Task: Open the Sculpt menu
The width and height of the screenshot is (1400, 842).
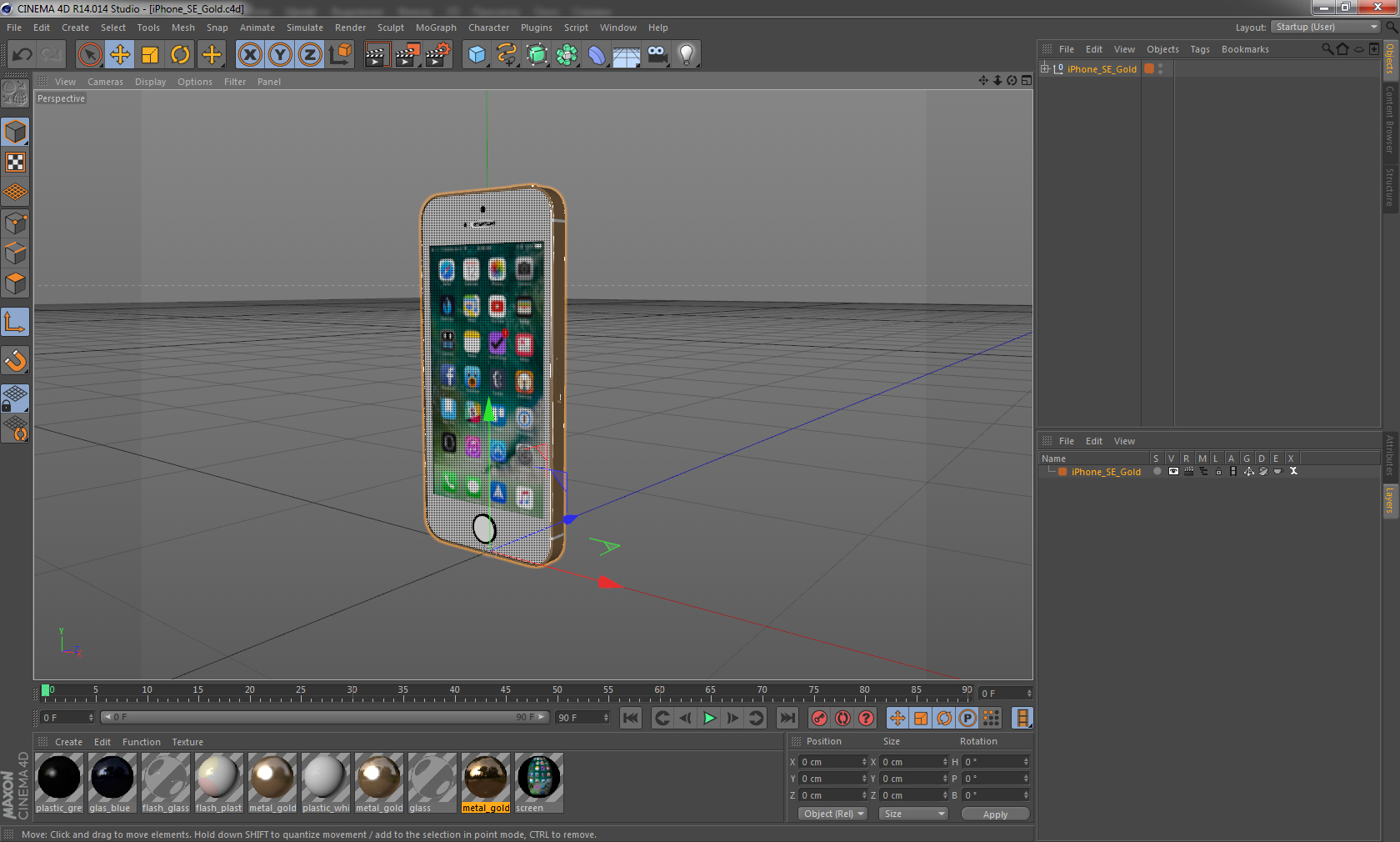Action: [x=391, y=28]
